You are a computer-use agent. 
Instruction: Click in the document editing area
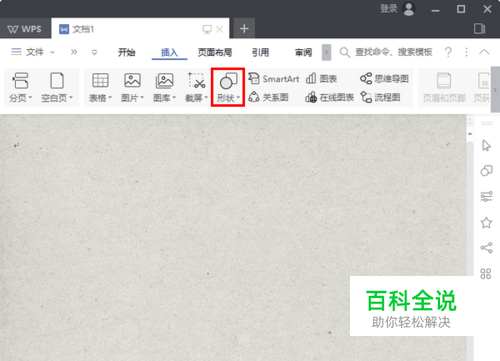coord(233,237)
